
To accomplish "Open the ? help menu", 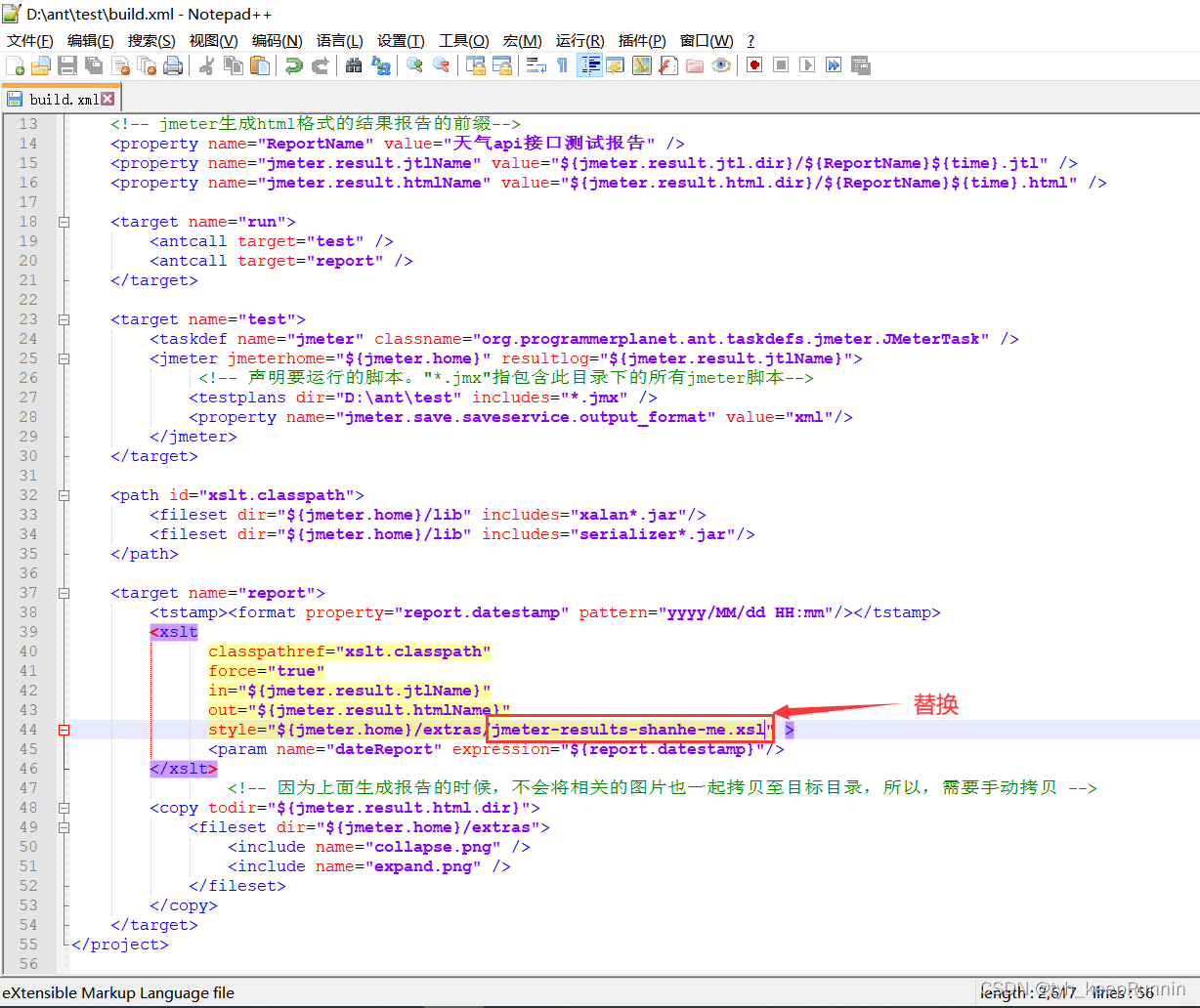I will point(750,40).
